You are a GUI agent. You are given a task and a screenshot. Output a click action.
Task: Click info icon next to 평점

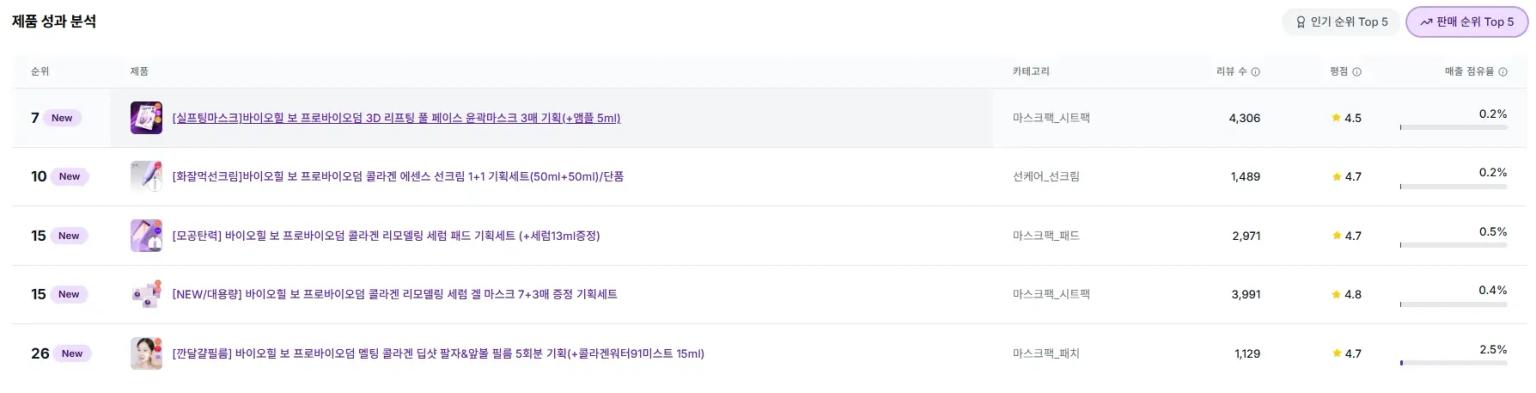1357,72
